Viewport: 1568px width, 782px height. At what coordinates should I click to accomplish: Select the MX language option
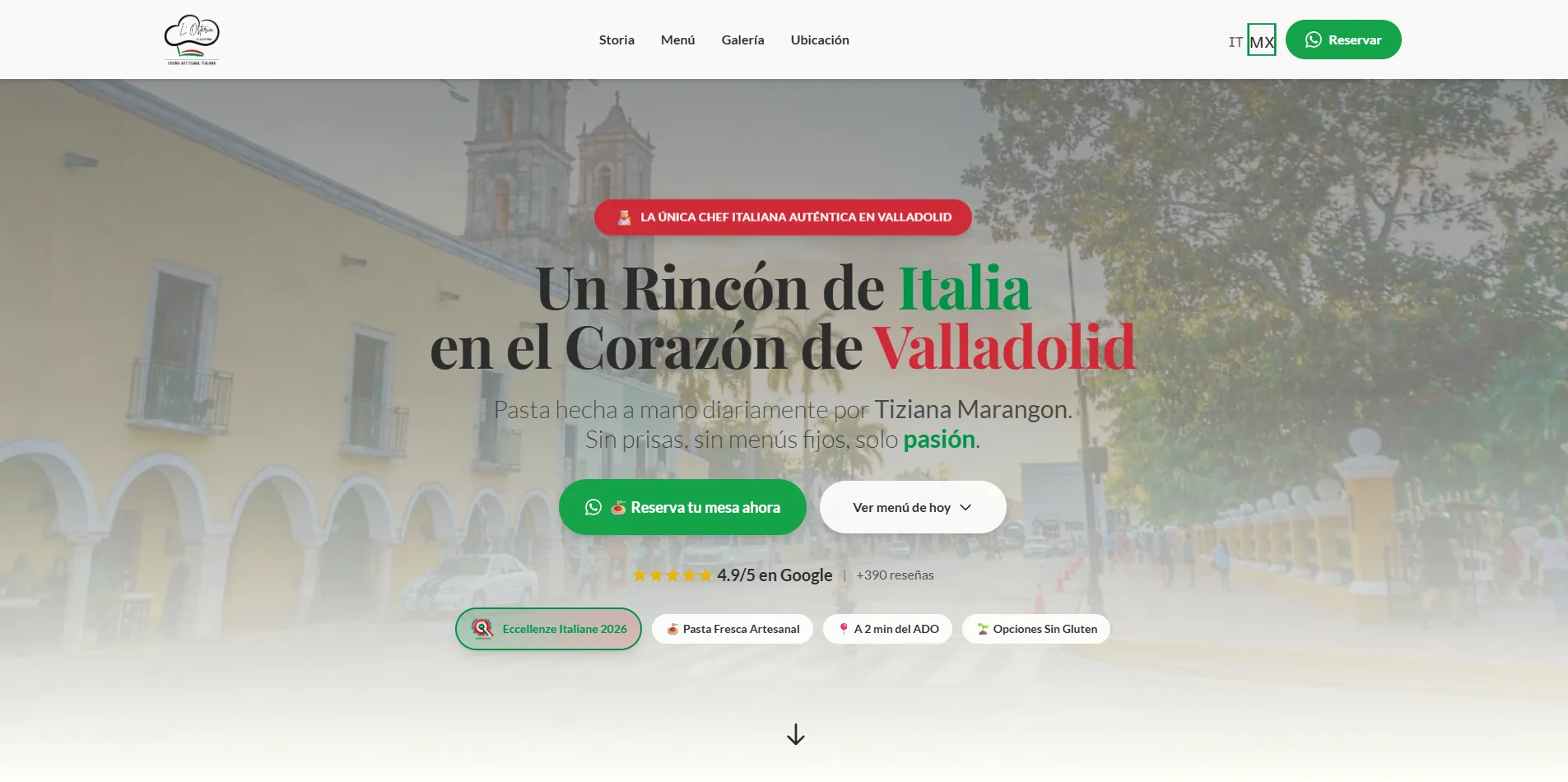(x=1262, y=40)
